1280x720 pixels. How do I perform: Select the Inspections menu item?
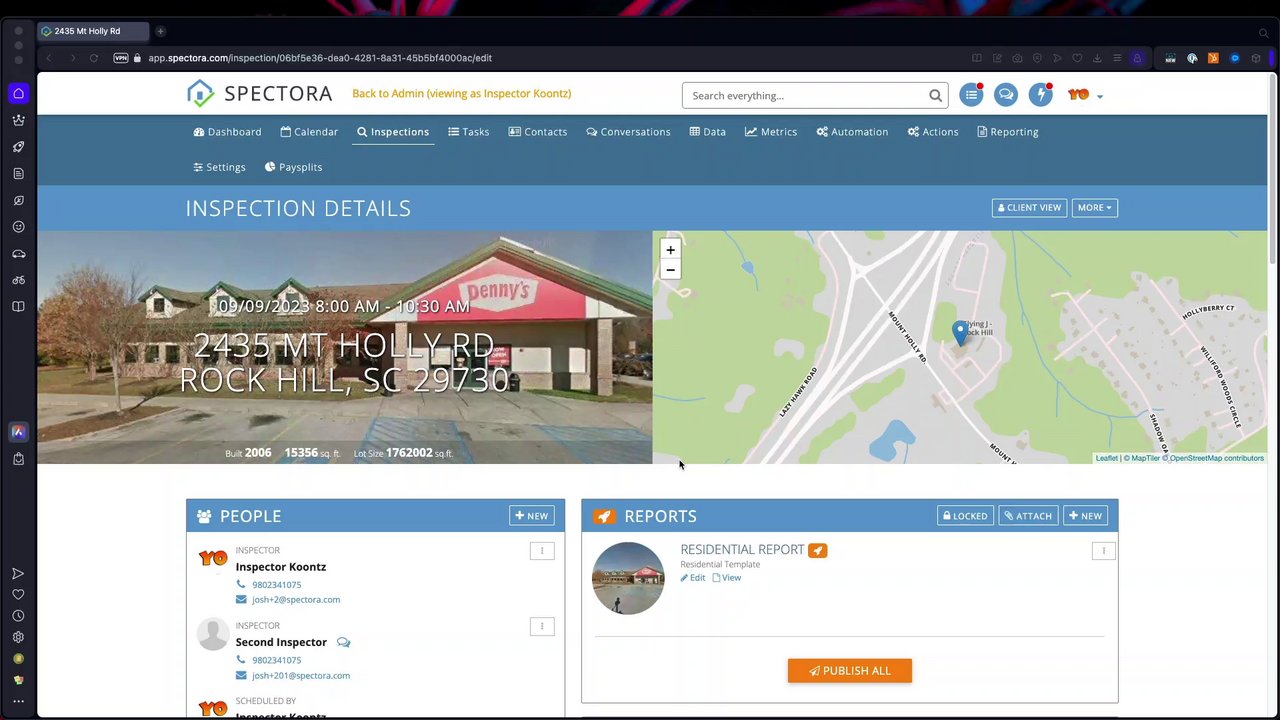(393, 132)
